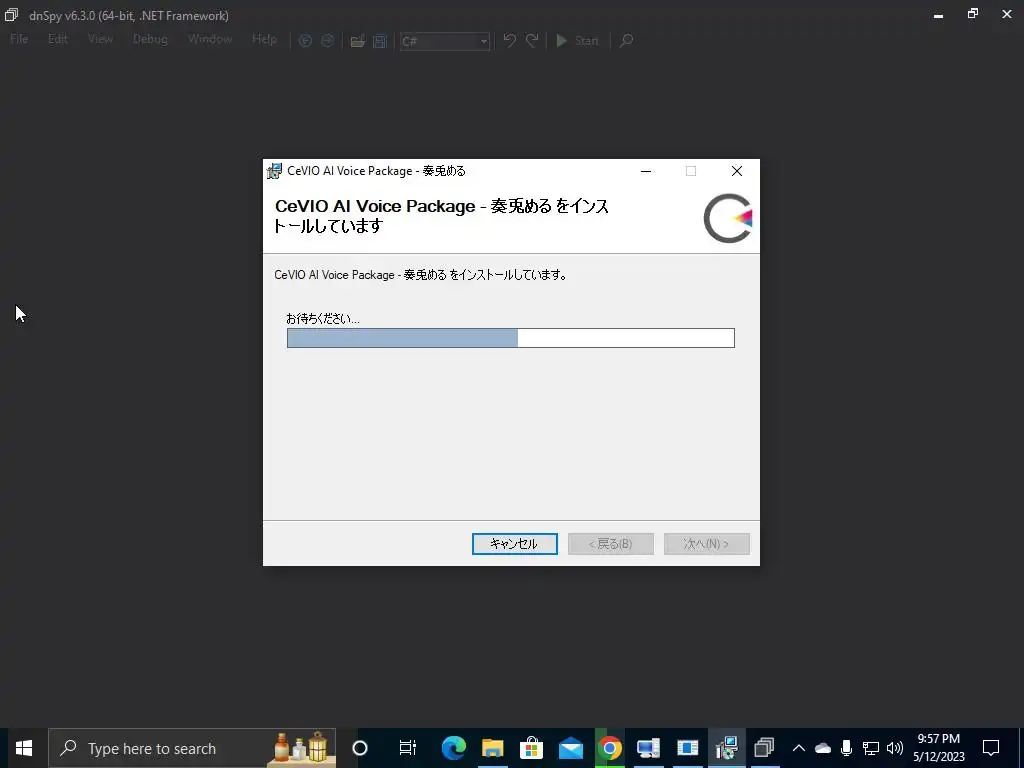
Task: Open the Edit menu in dnSpy
Action: (x=57, y=39)
